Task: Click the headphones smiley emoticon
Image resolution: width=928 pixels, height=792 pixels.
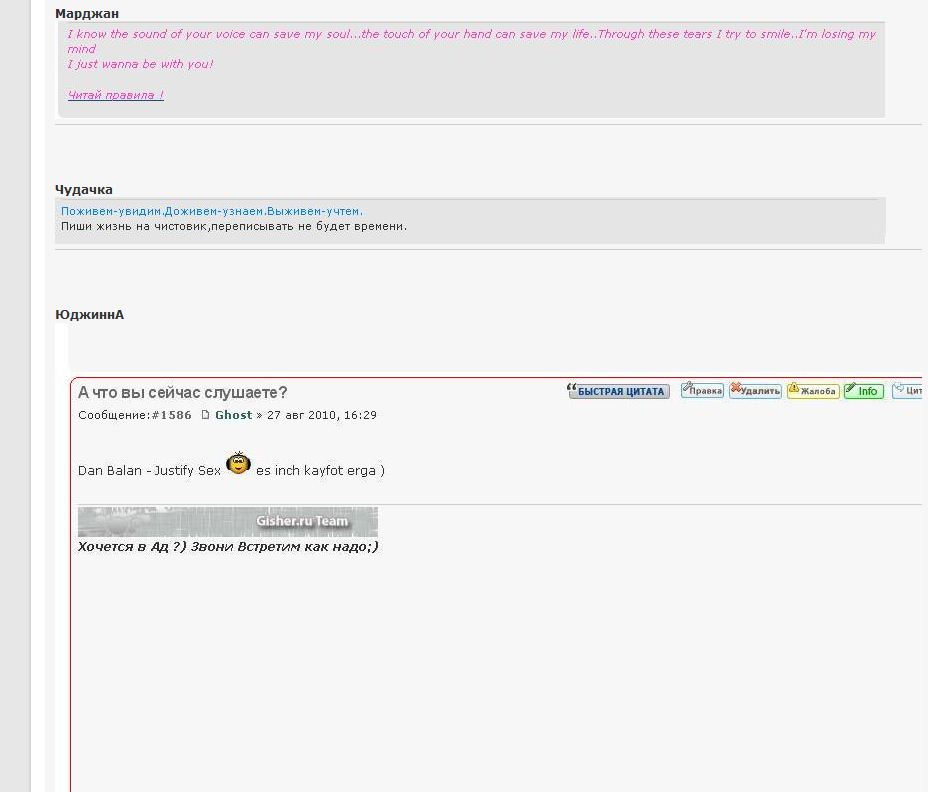Action: tap(238, 464)
